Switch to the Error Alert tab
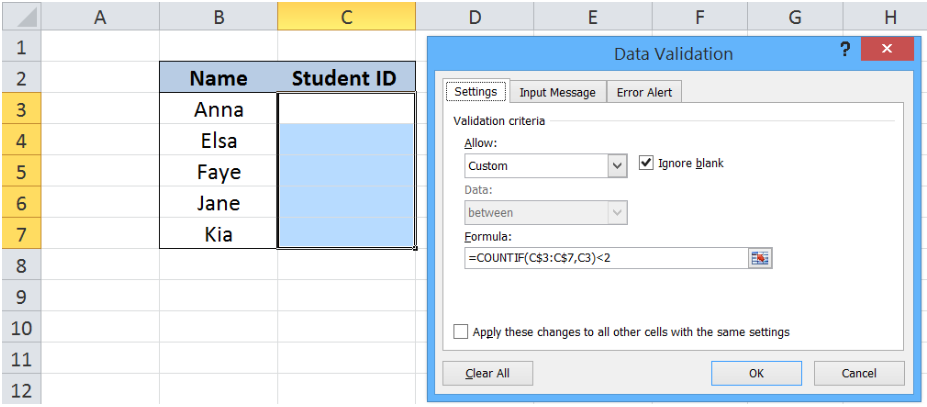927x407 pixels. [644, 93]
